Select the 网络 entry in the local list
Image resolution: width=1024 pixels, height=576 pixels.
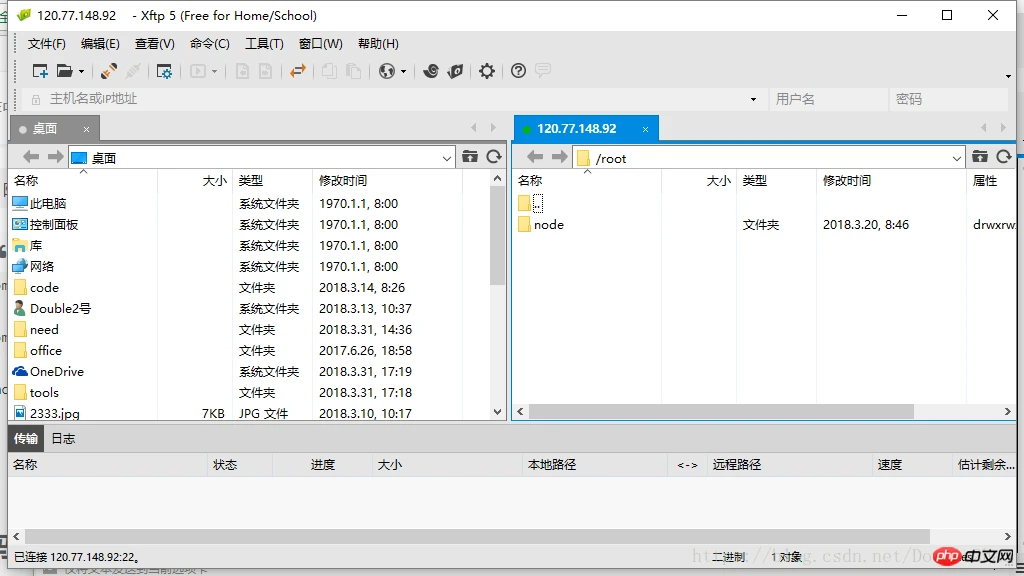tap(42, 266)
